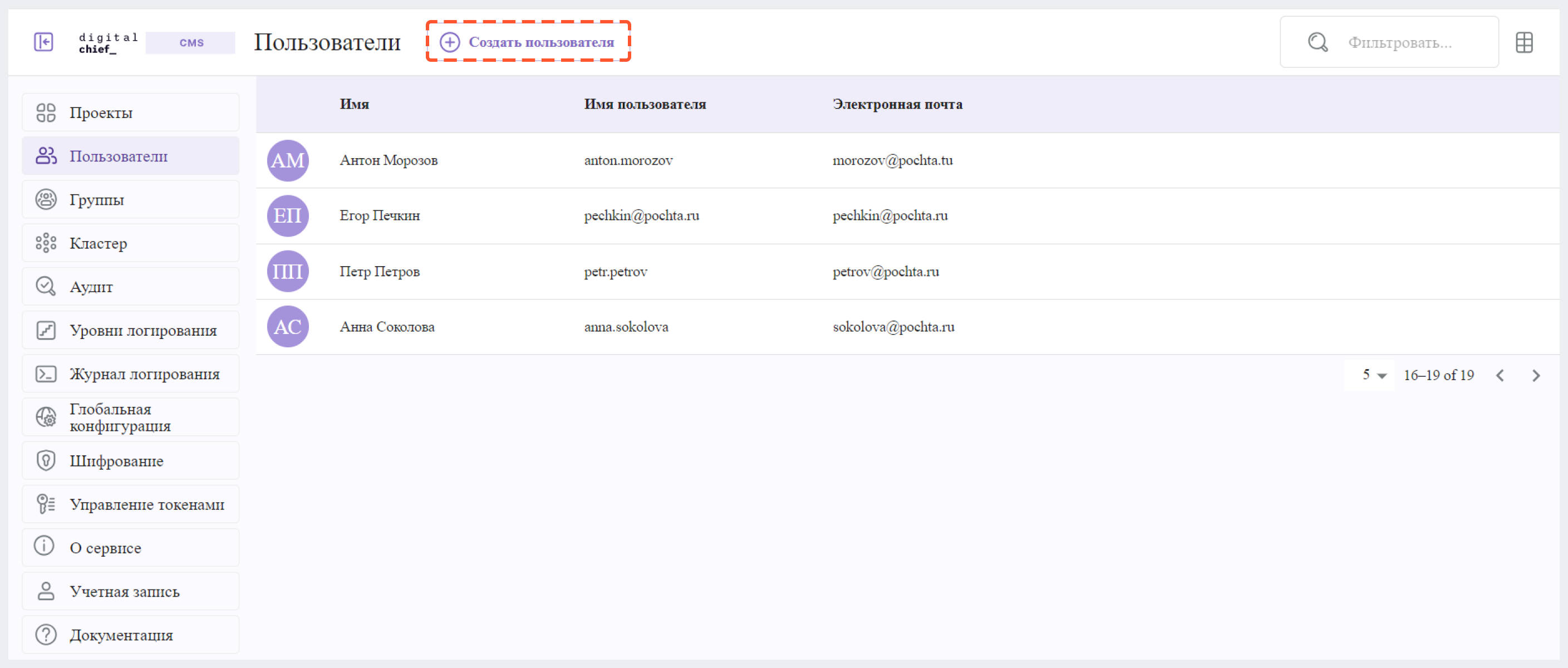Click the Кластер sidebar icon
The height and width of the screenshot is (668, 1568).
(46, 243)
